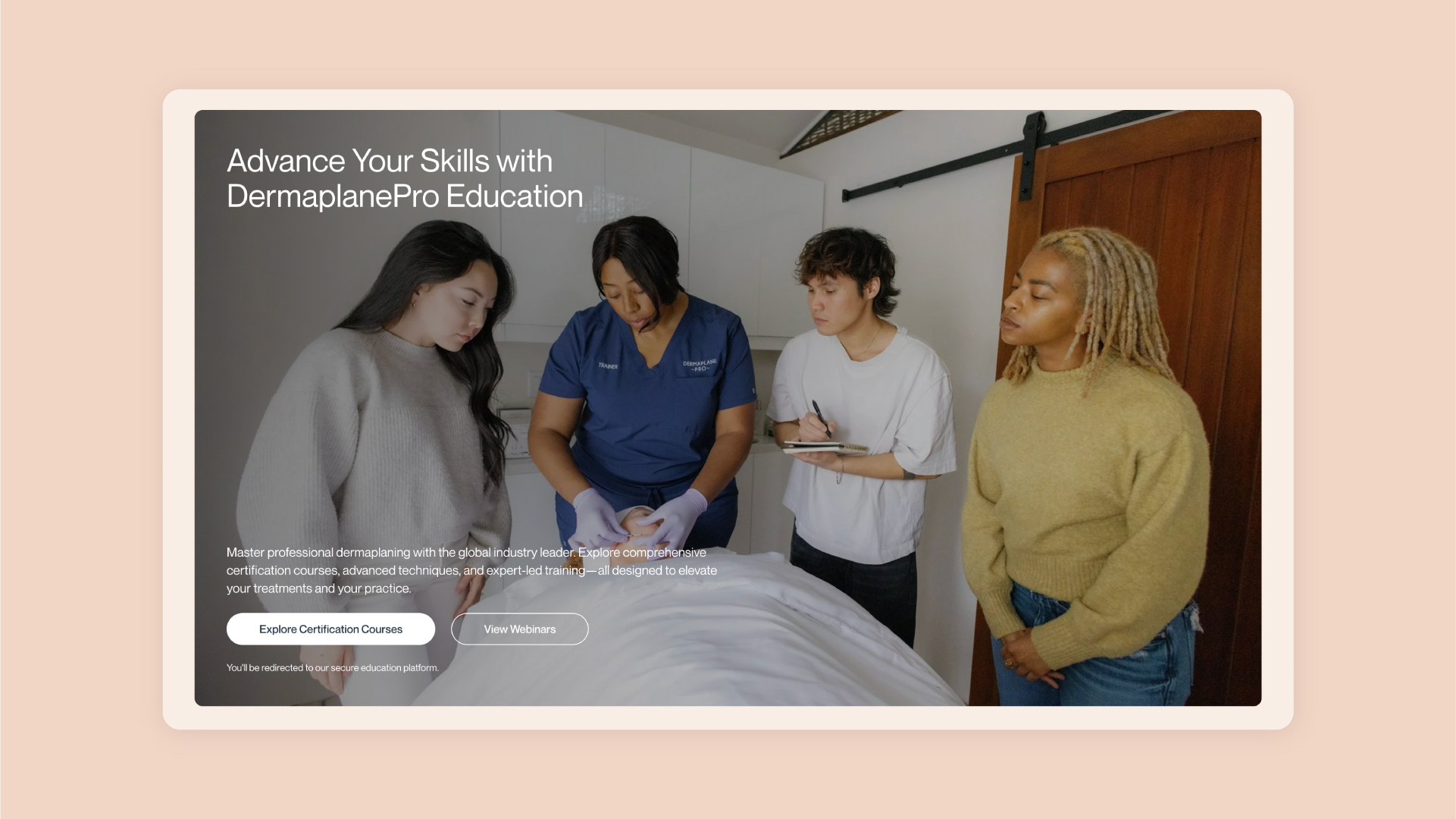The width and height of the screenshot is (1456, 819).
Task: Click the notebook held by the student
Action: [825, 447]
